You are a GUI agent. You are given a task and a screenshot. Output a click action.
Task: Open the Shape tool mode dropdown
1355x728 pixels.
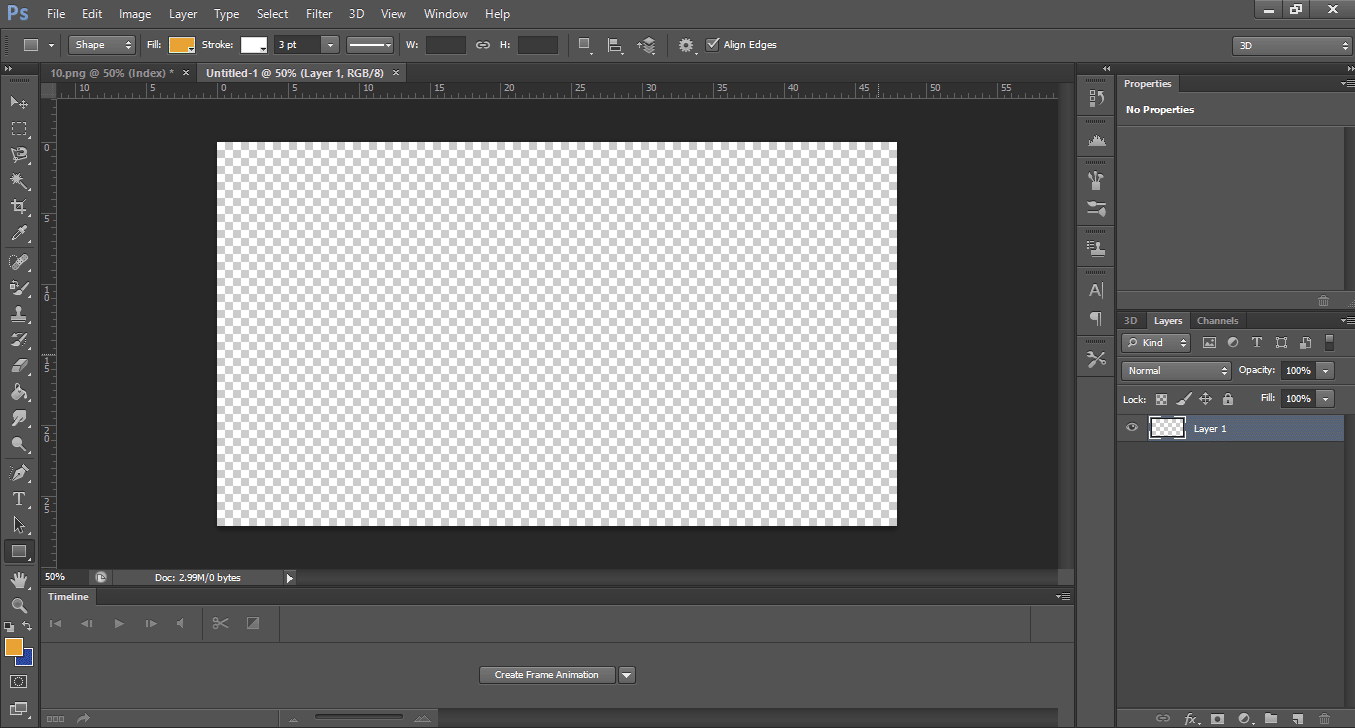[x=102, y=45]
